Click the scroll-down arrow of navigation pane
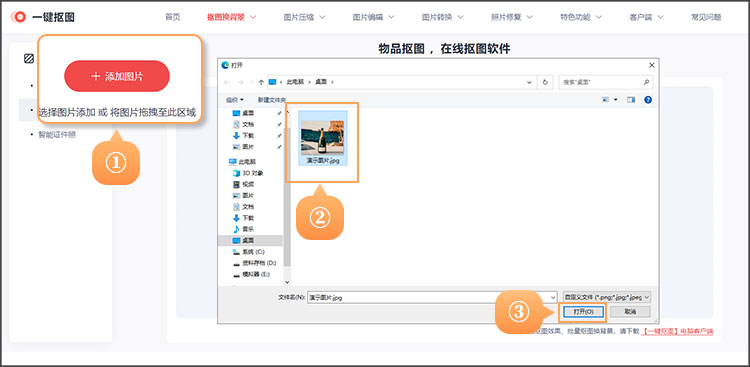This screenshot has width=750, height=367. [287, 283]
